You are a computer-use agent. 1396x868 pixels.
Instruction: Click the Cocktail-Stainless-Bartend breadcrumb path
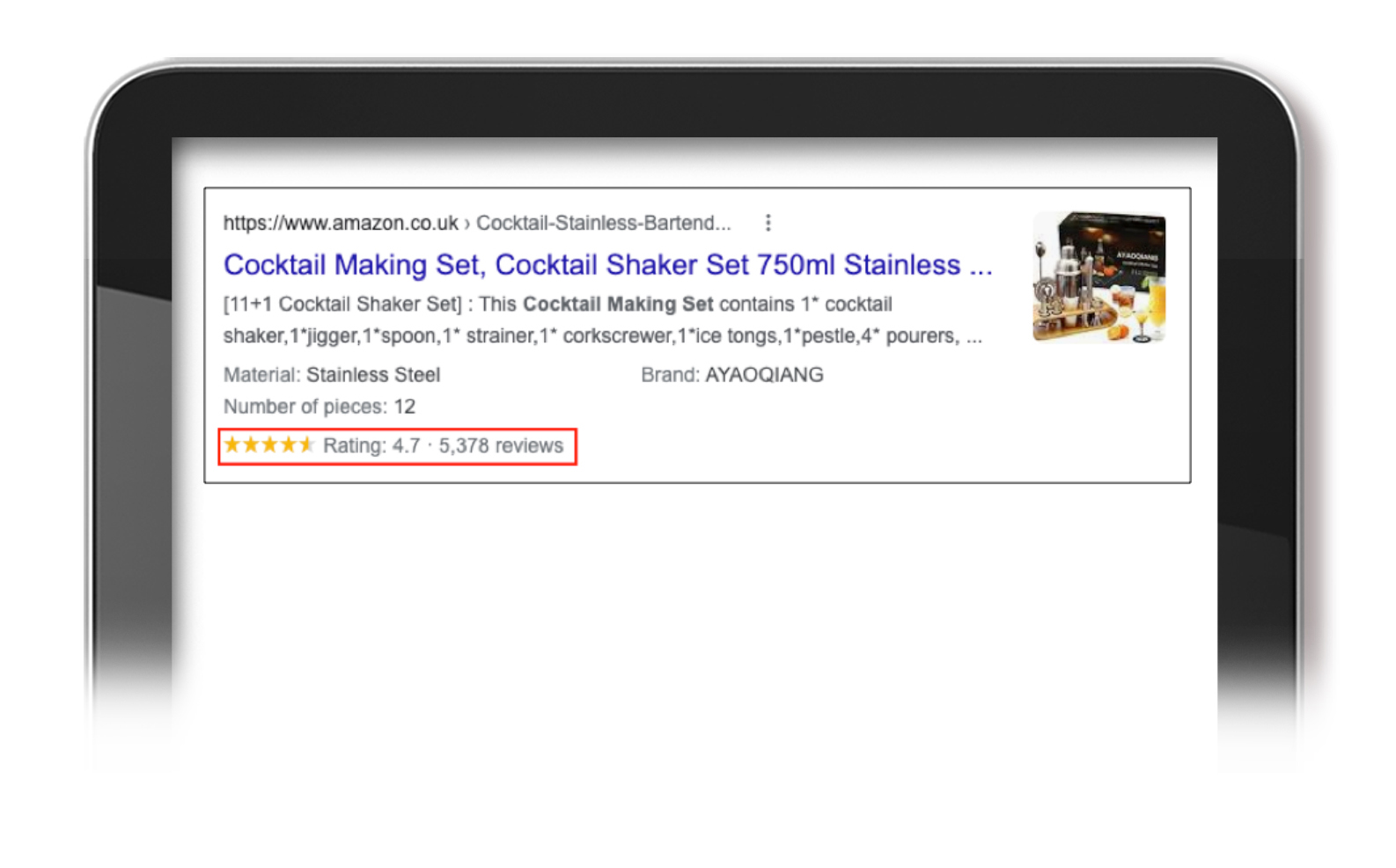coord(603,223)
